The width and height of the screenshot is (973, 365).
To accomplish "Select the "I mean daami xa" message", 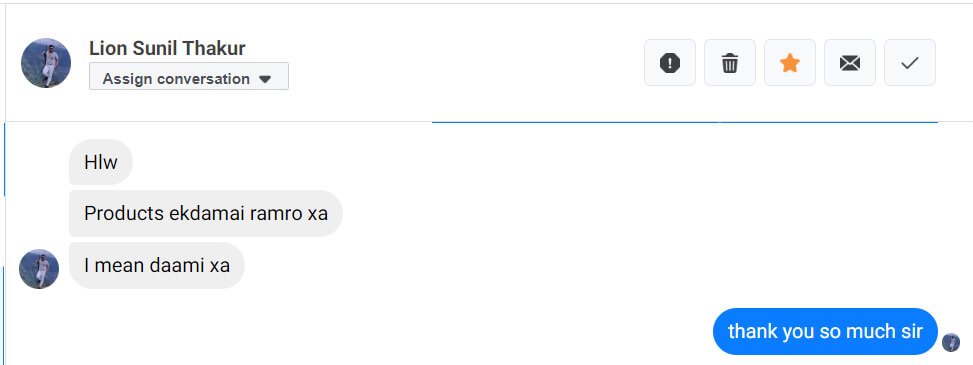I will pos(157,266).
